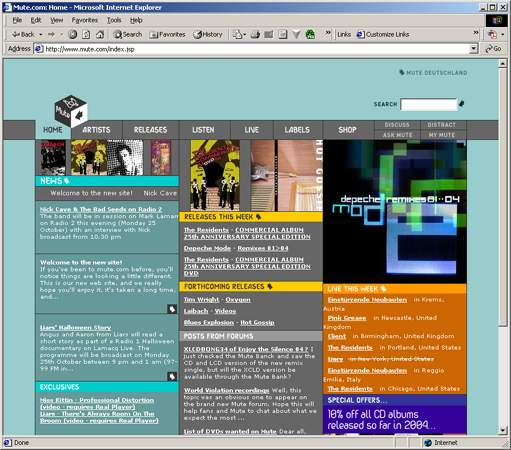Open the DISCUSS link in top navigation
Screen dimensions: 511x450
(397, 125)
